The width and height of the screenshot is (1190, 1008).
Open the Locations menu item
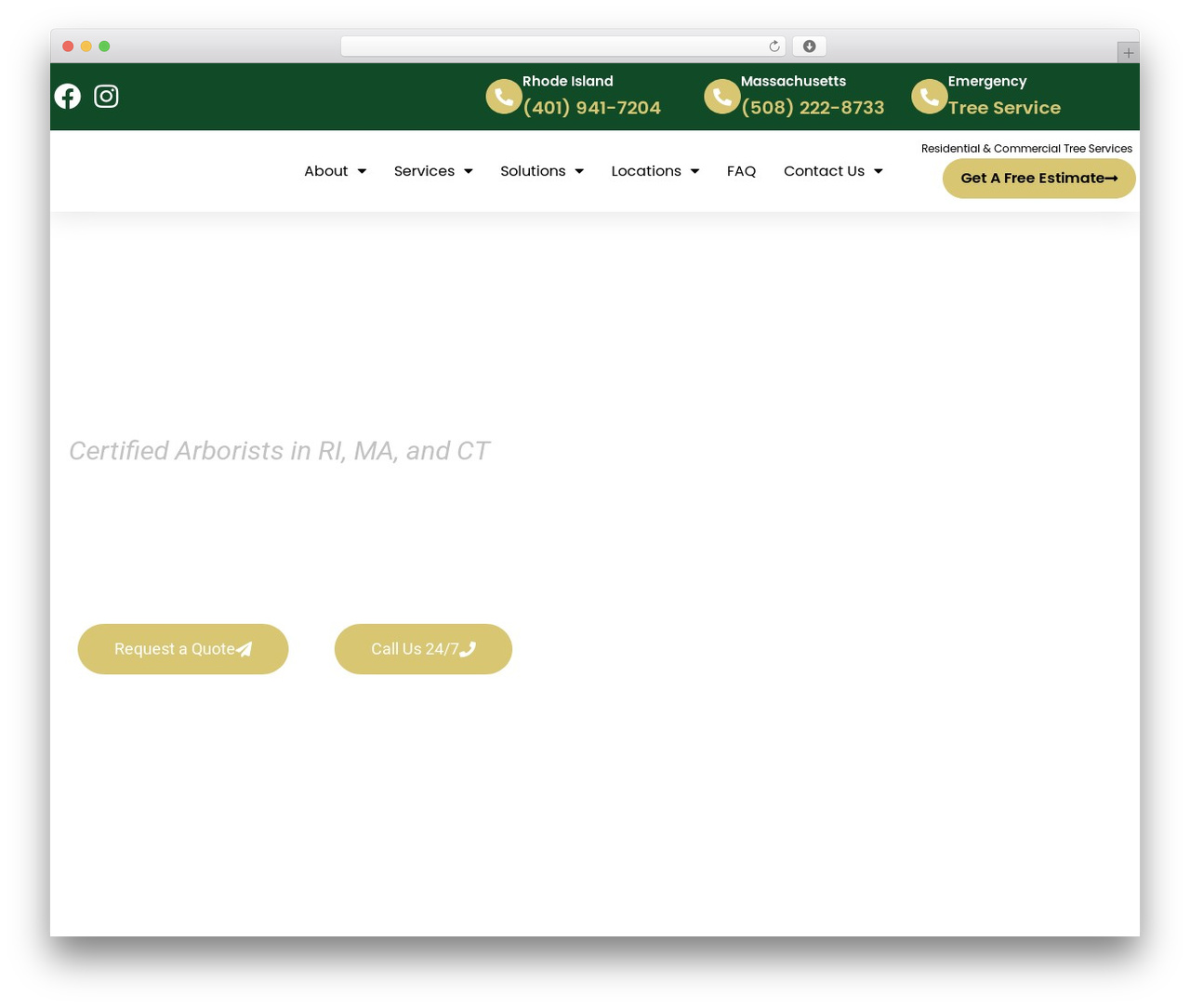coord(646,171)
